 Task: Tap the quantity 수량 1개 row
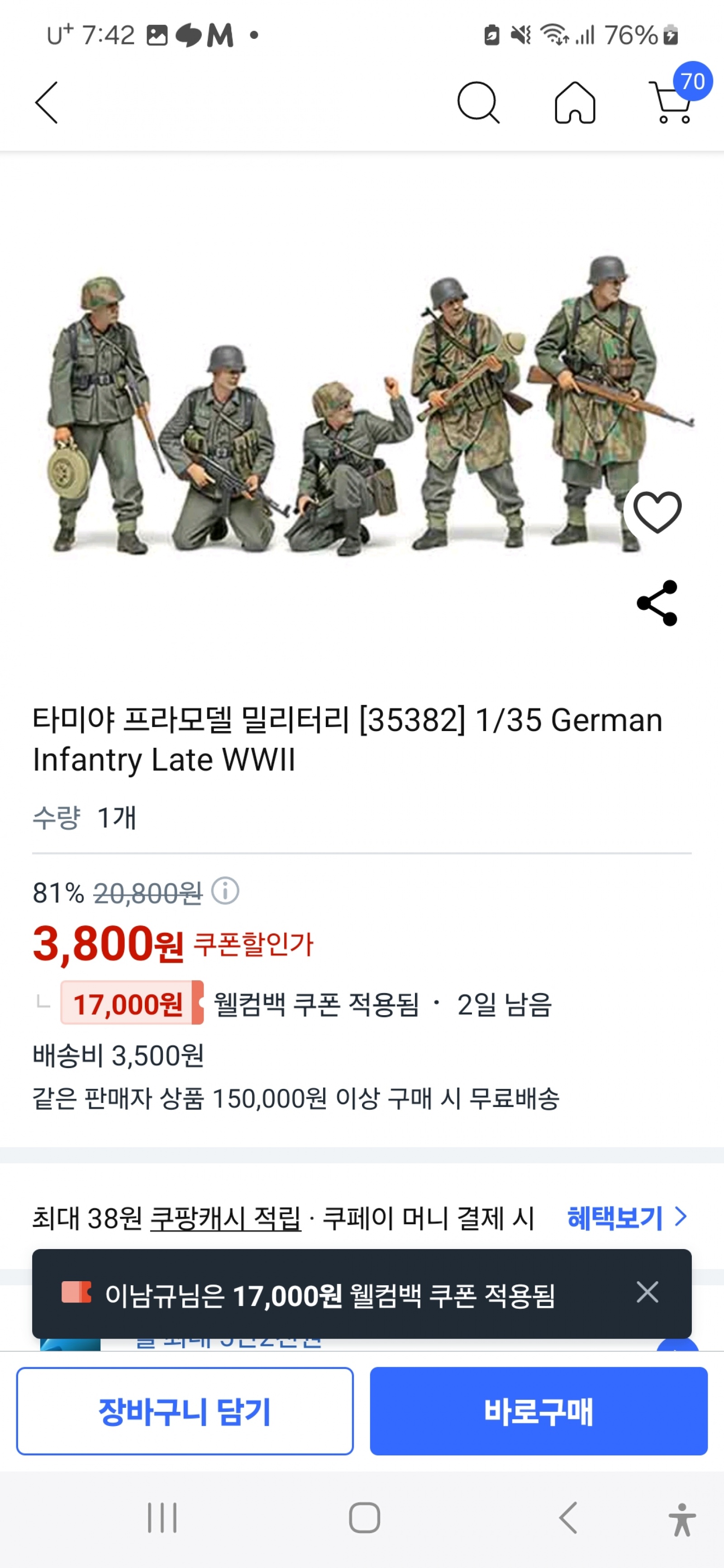point(85,817)
